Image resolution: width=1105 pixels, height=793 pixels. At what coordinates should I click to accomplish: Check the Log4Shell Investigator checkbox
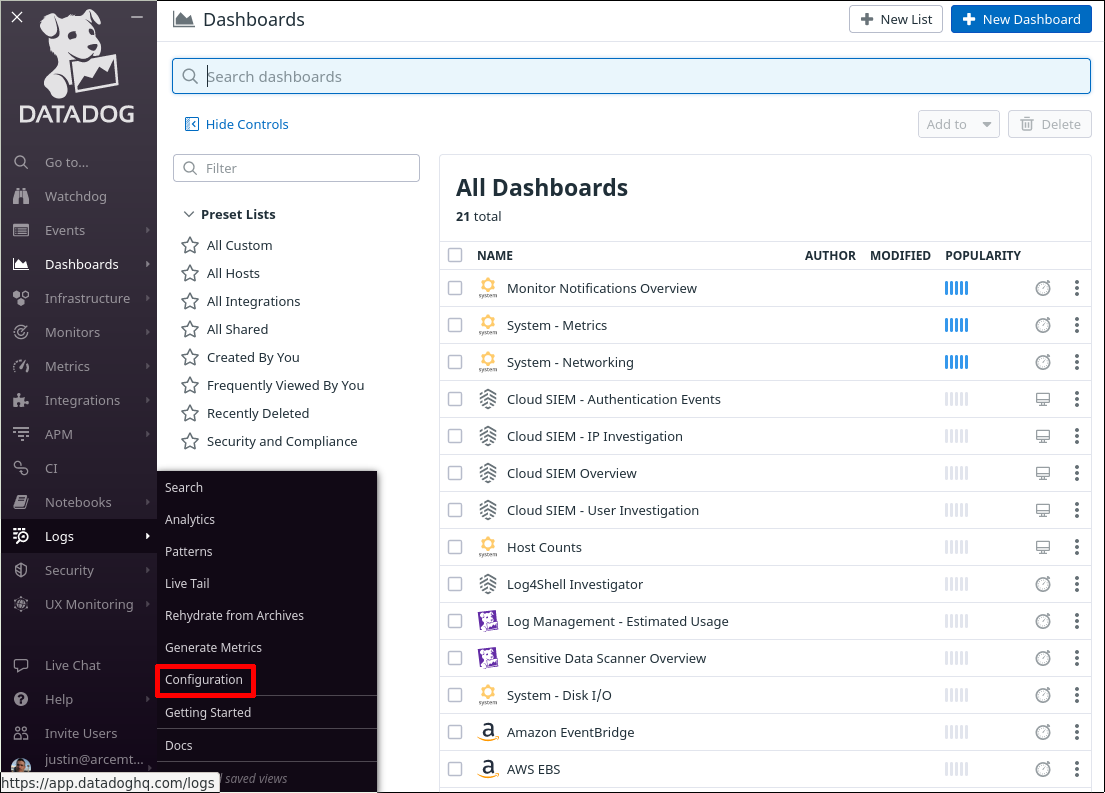[455, 584]
